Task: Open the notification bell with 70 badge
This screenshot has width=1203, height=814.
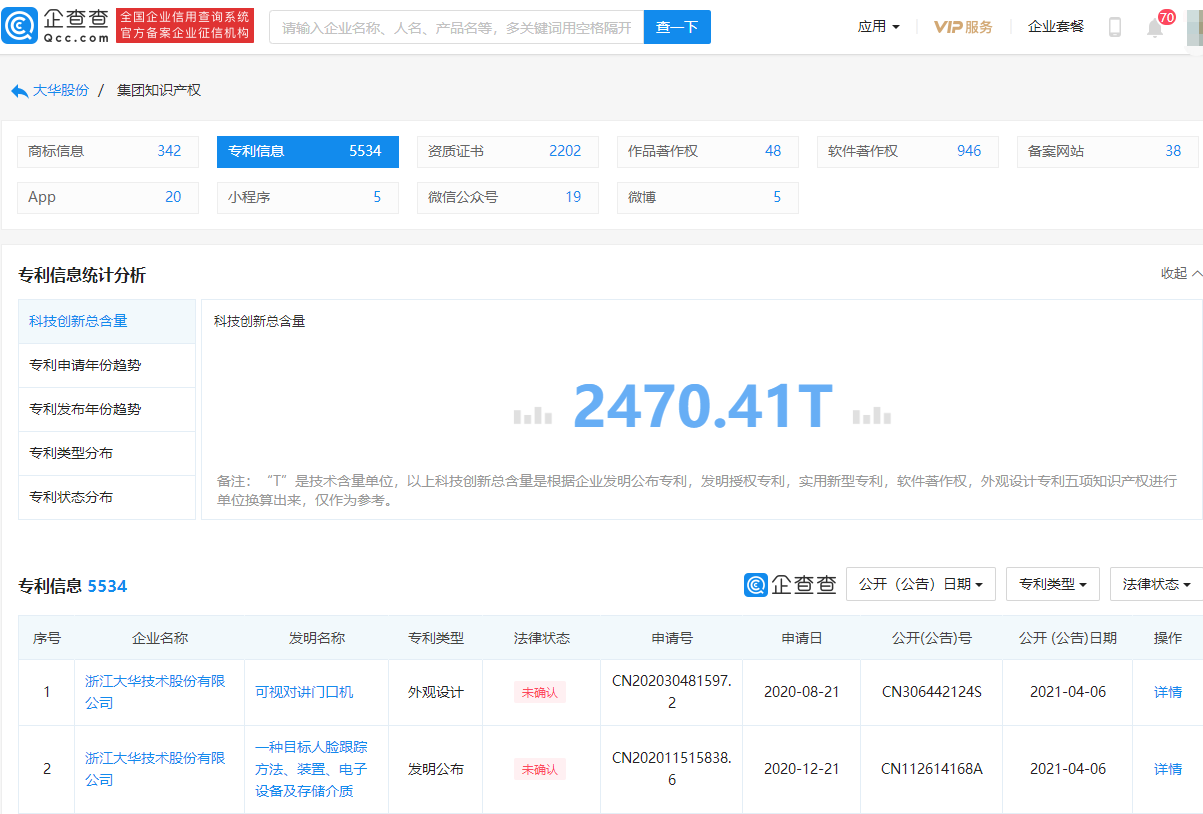Action: click(x=1155, y=27)
